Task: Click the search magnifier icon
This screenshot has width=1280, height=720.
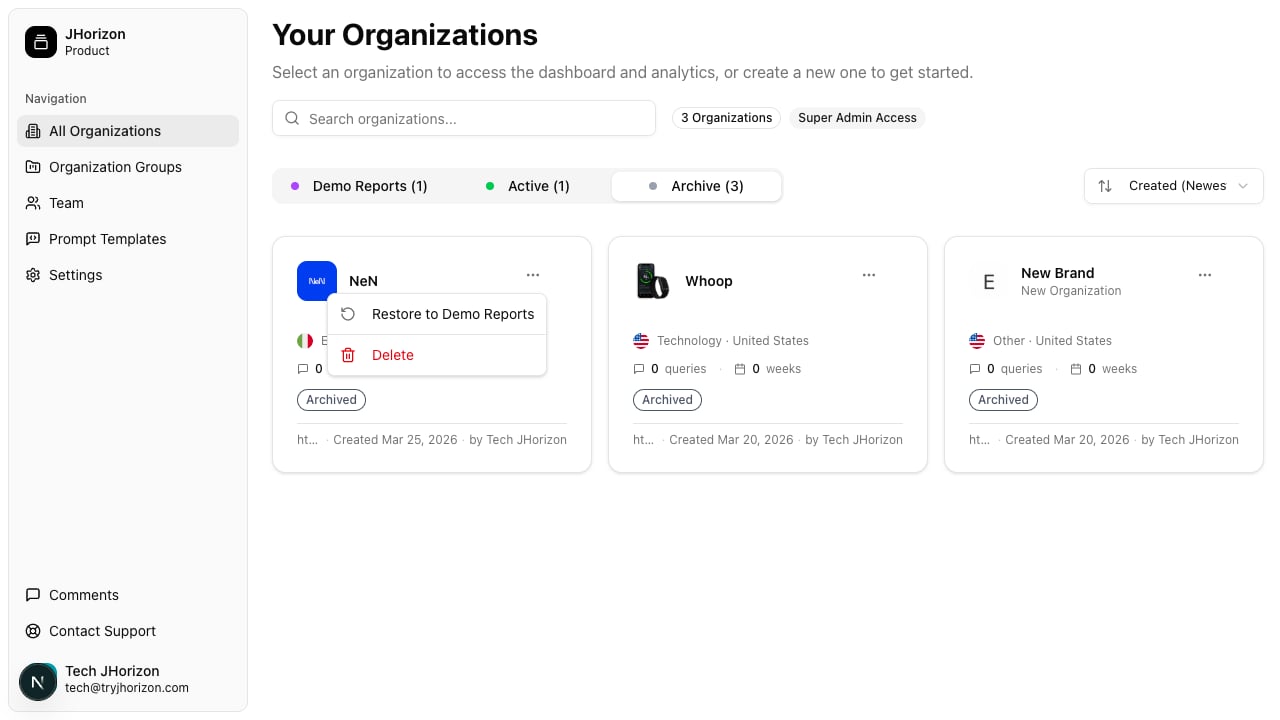Action: click(292, 118)
